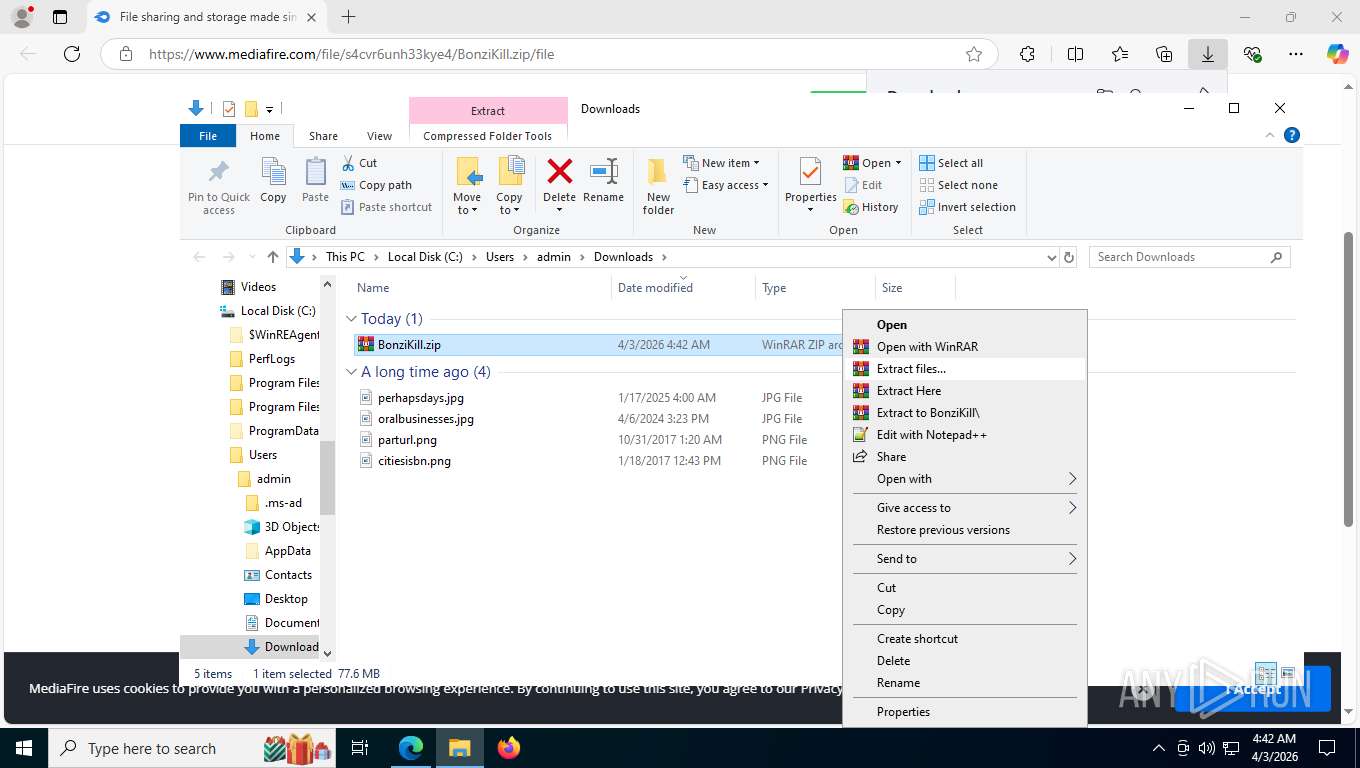The height and width of the screenshot is (768, 1360).
Task: Collapse the ribbon with chevron
Action: (1272, 136)
